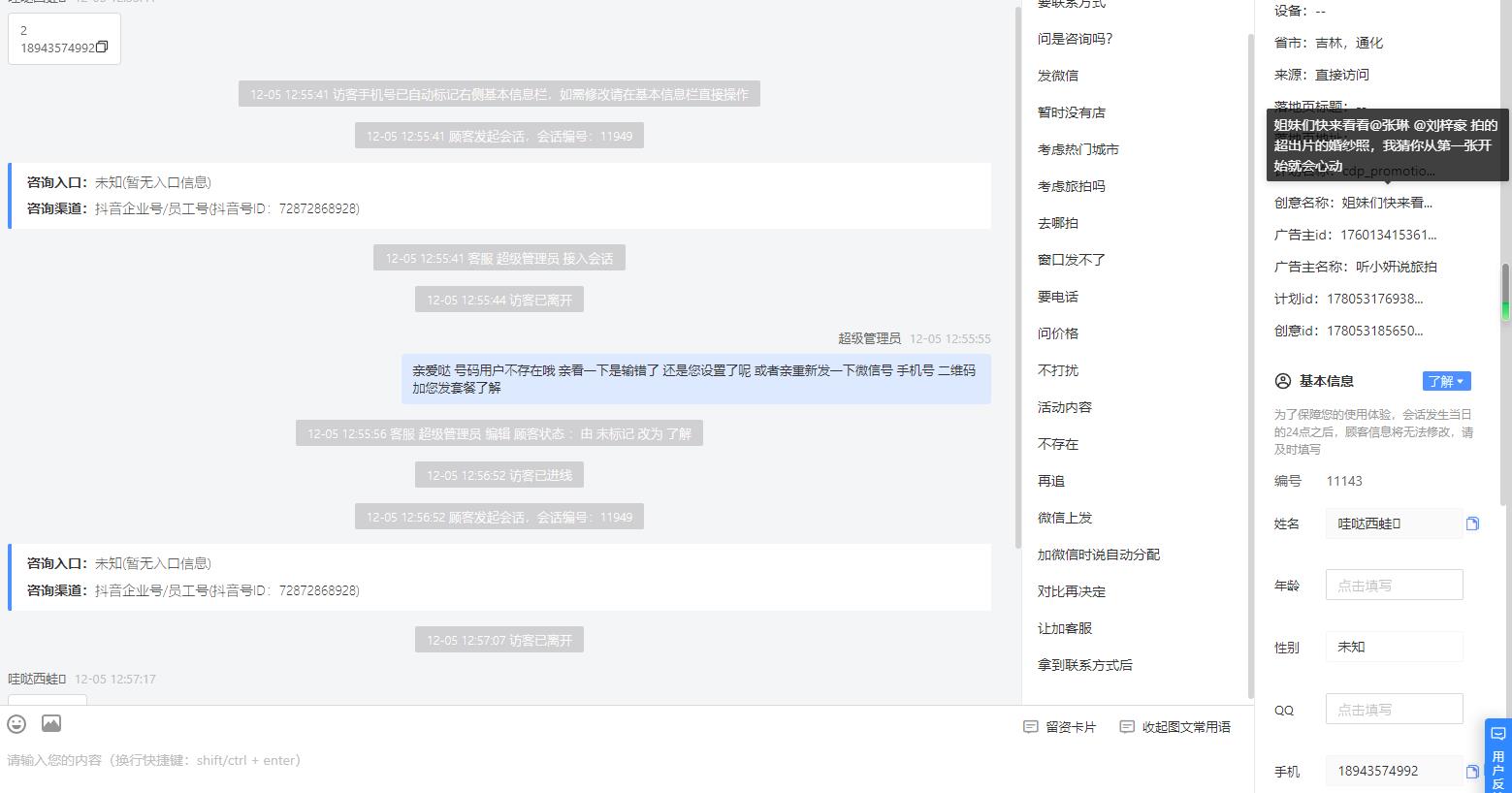Pick quick reply 加微信时说自动分配
Image resolution: width=1512 pixels, height=793 pixels.
[1099, 555]
